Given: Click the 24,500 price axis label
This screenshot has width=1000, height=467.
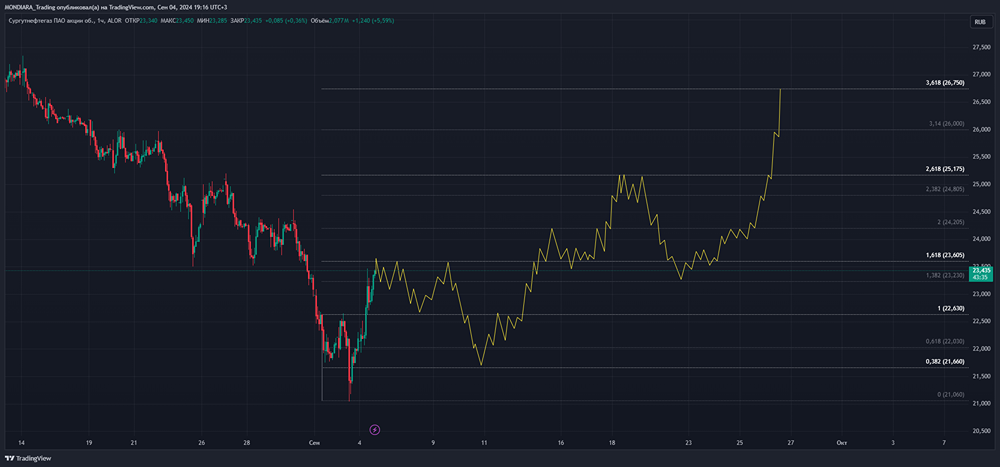Looking at the screenshot, I should click(x=981, y=212).
